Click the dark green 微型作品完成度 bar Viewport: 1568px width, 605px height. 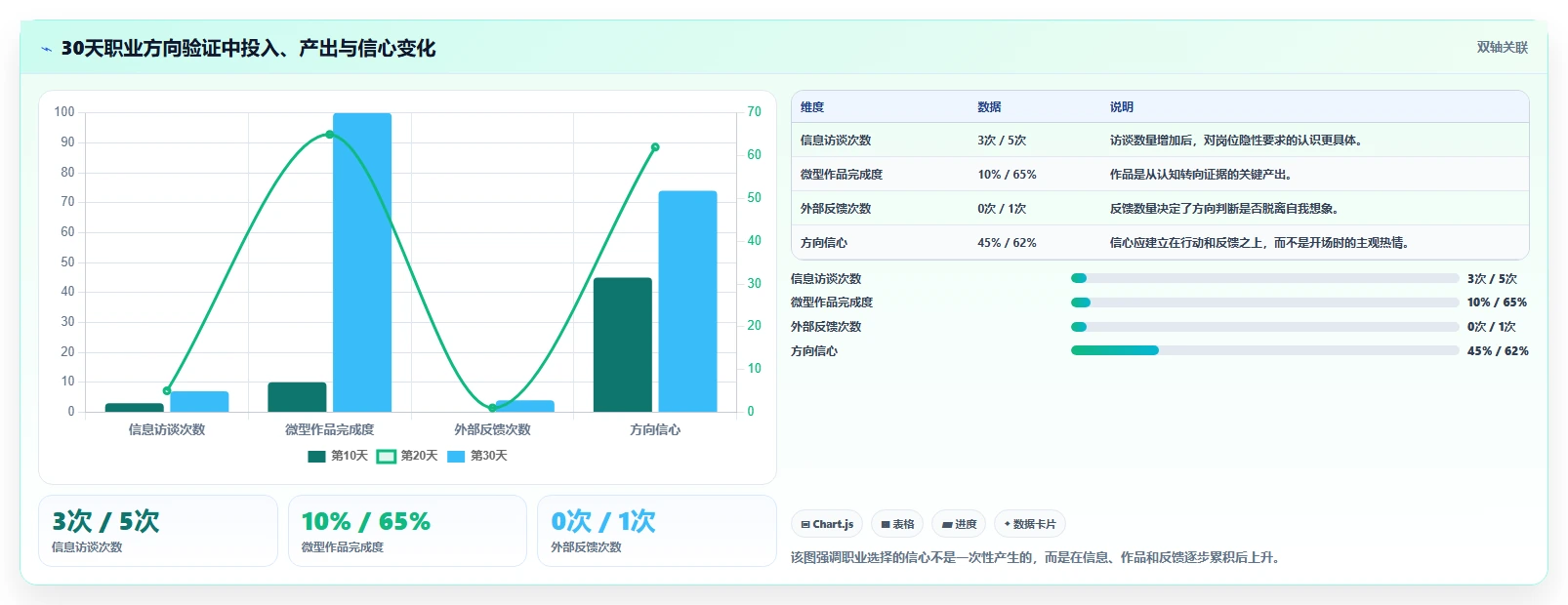click(297, 397)
